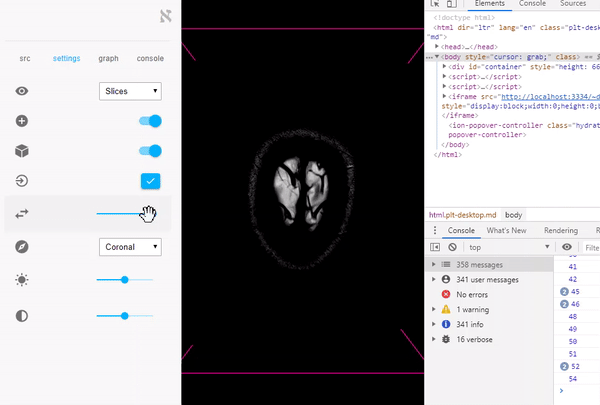Image resolution: width=600 pixels, height=405 pixels.
Task: Click the 3D cube icon
Action: [x=22, y=151]
